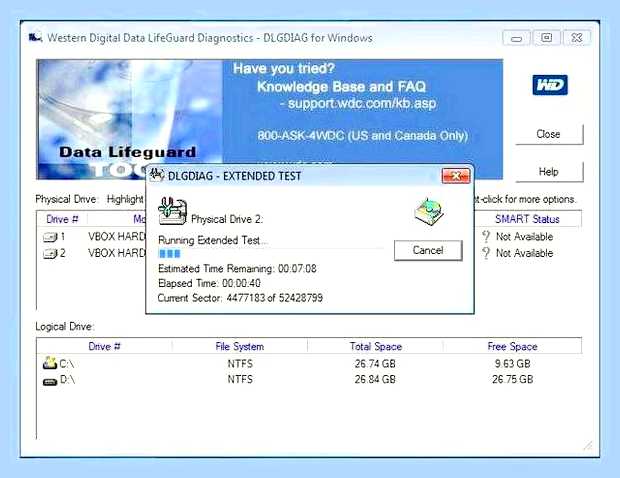Click SMART status question icon for drive 1
620x478 pixels.
pos(486,236)
